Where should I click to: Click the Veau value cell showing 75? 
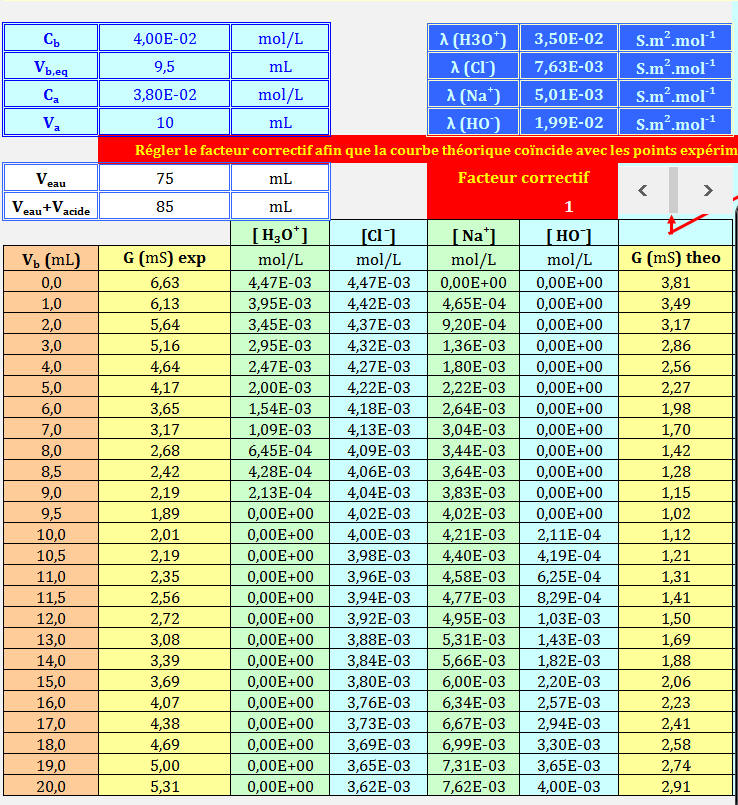(x=164, y=178)
